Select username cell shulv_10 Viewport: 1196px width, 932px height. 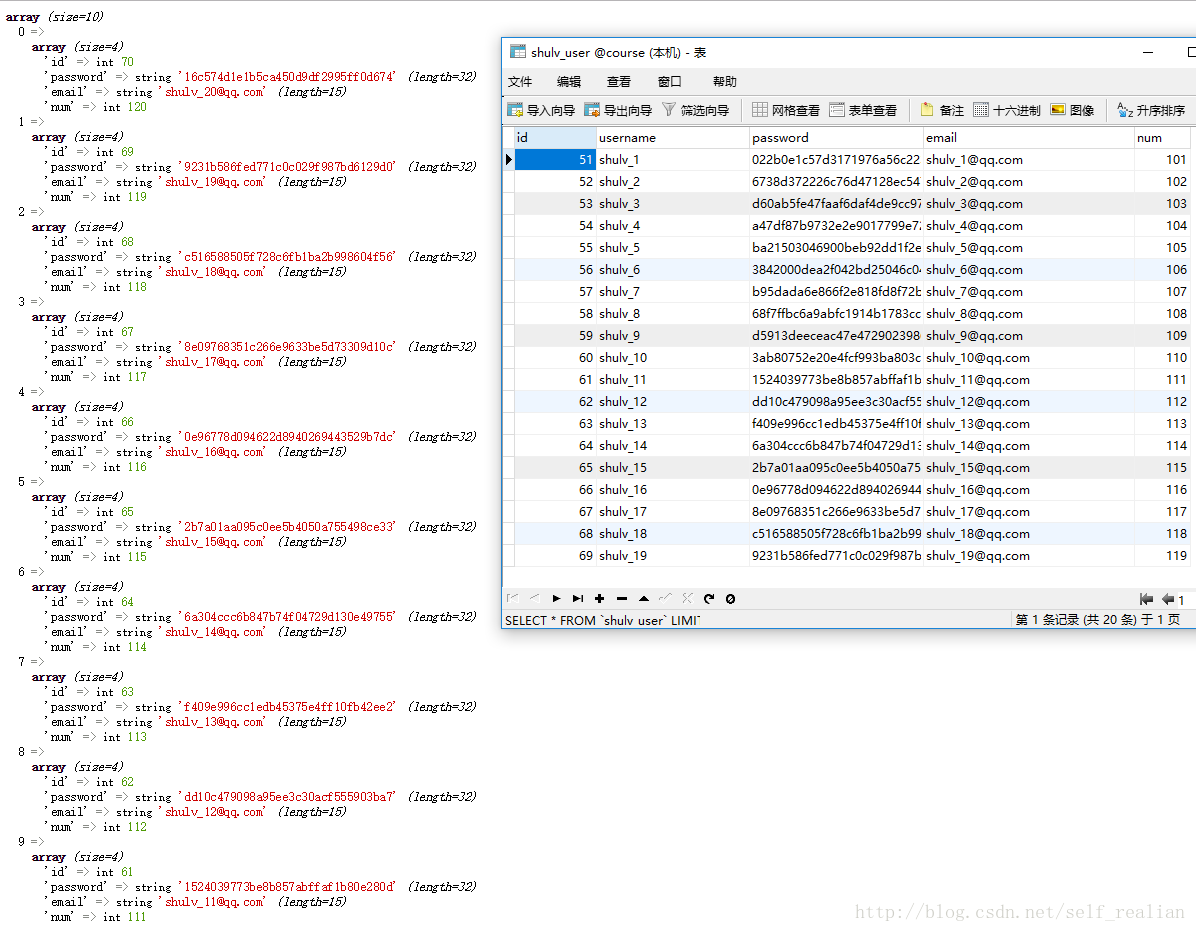tap(672, 358)
